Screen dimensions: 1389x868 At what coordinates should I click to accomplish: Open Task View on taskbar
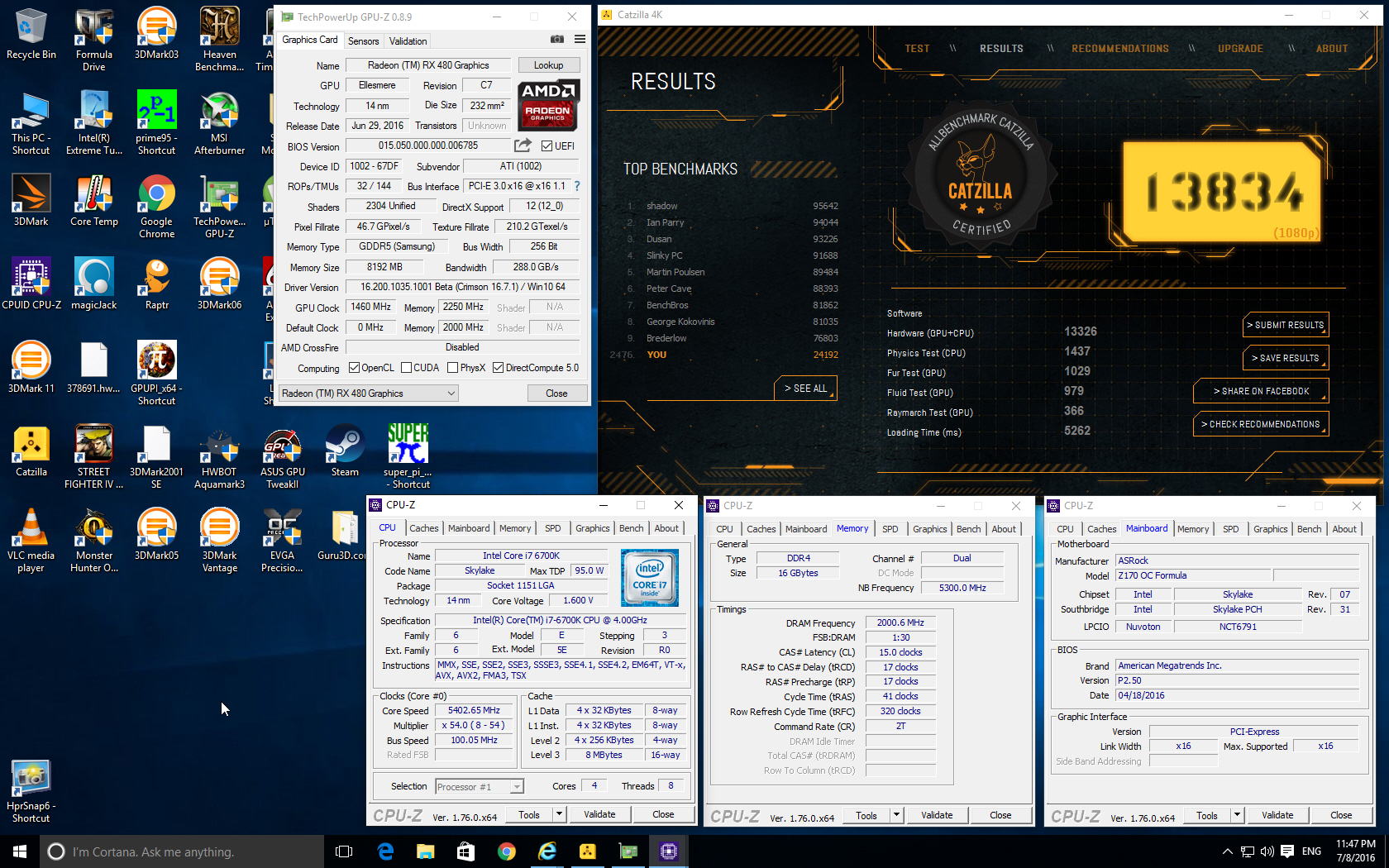click(x=344, y=851)
